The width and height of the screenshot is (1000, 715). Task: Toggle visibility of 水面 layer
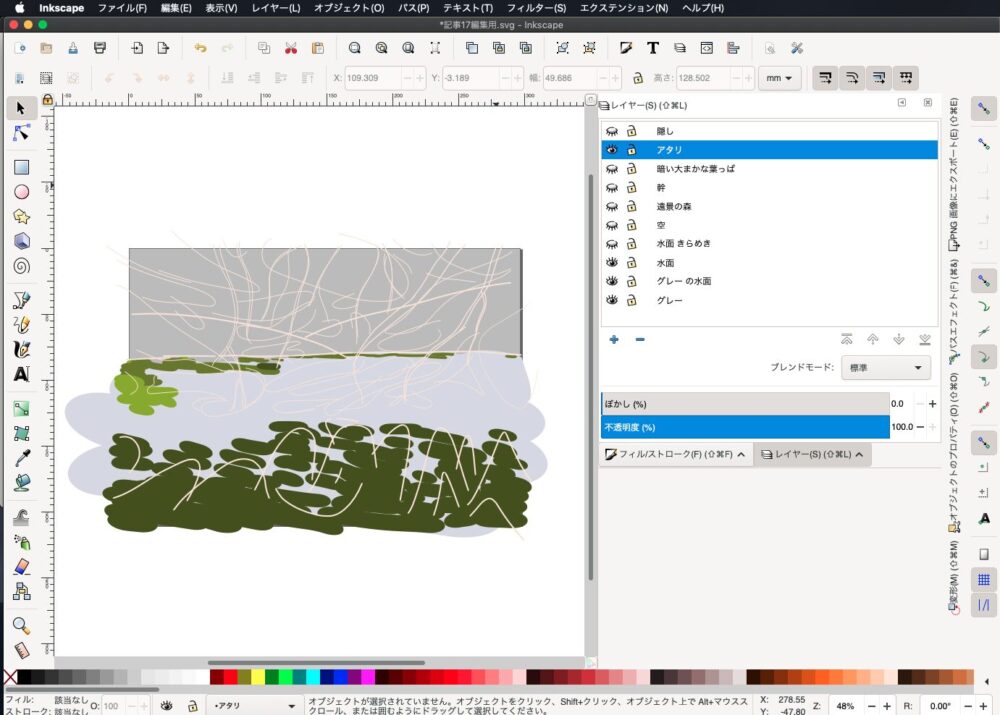click(612, 262)
